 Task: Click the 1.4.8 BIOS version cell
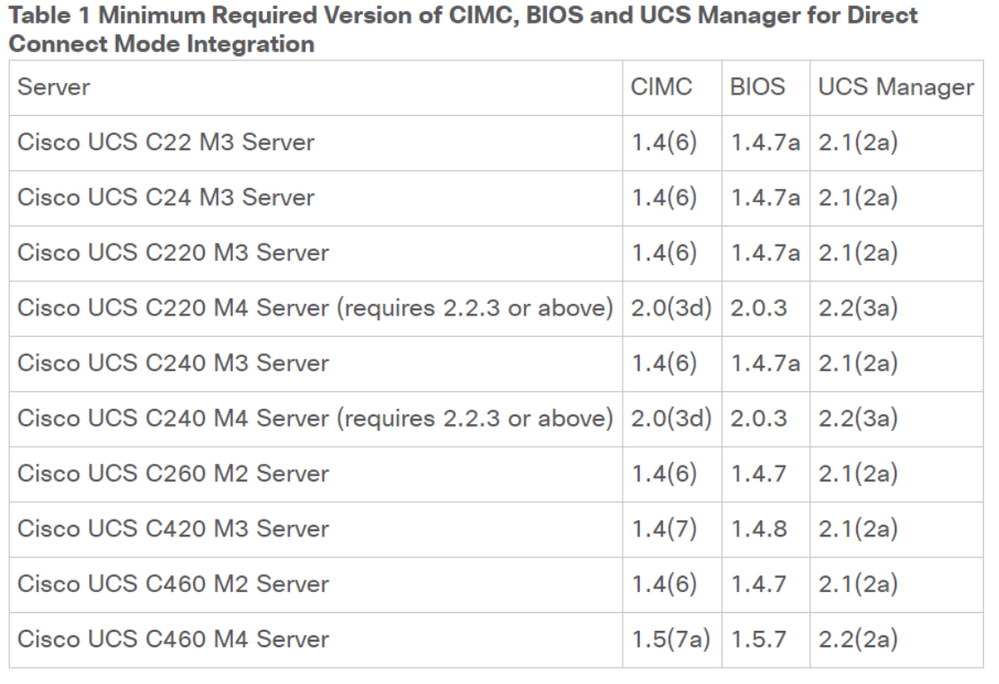(758, 529)
